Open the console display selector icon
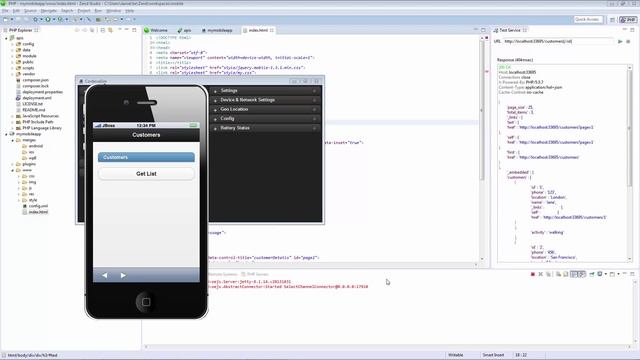The height and width of the screenshot is (360, 640). coord(600,274)
